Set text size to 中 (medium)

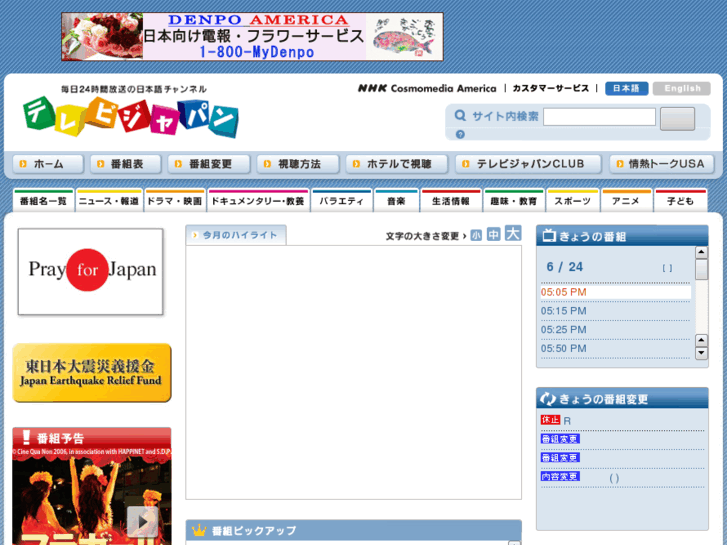(493, 235)
